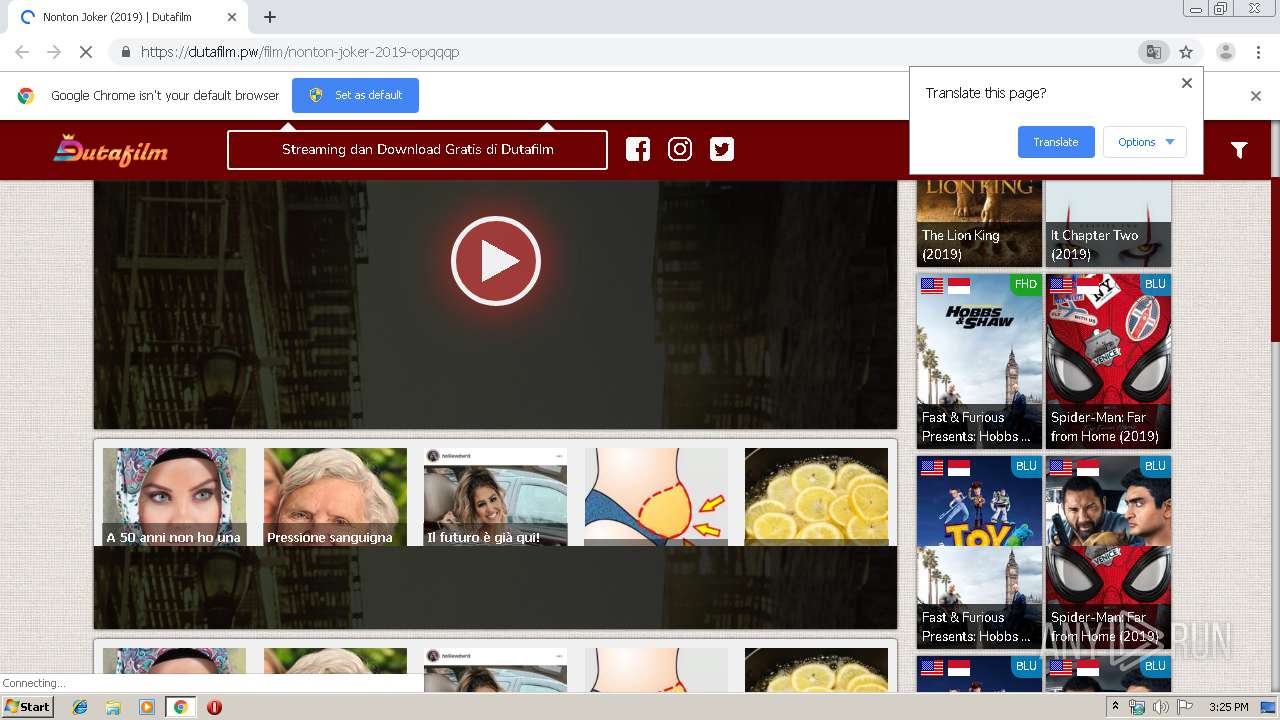This screenshot has width=1280, height=720.
Task: Click Set as default button
Action: coord(355,95)
